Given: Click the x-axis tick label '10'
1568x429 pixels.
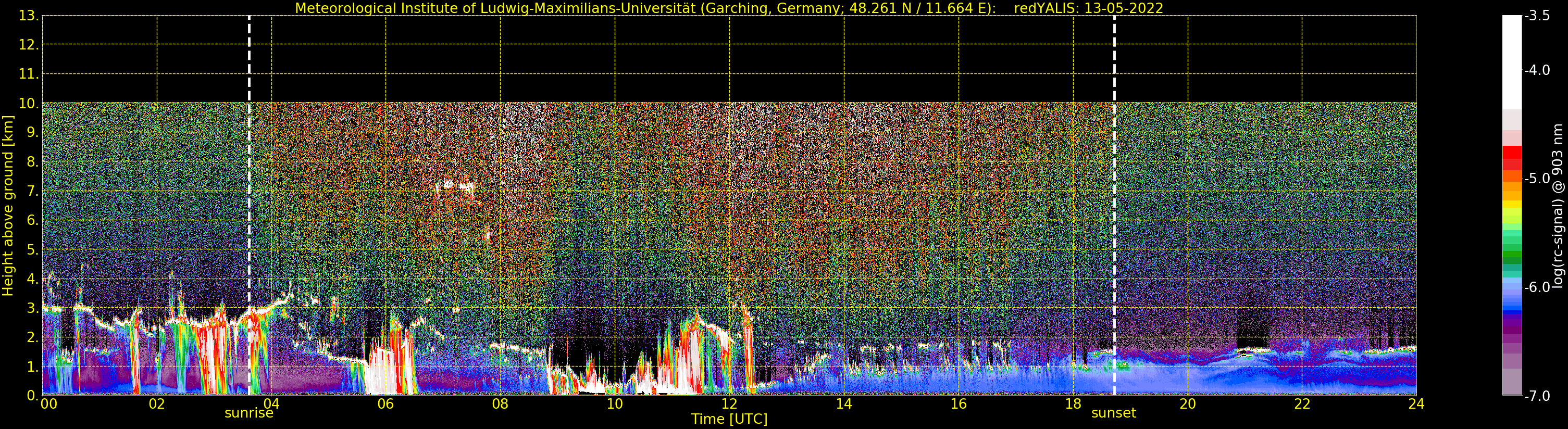Looking at the screenshot, I should 615,403.
